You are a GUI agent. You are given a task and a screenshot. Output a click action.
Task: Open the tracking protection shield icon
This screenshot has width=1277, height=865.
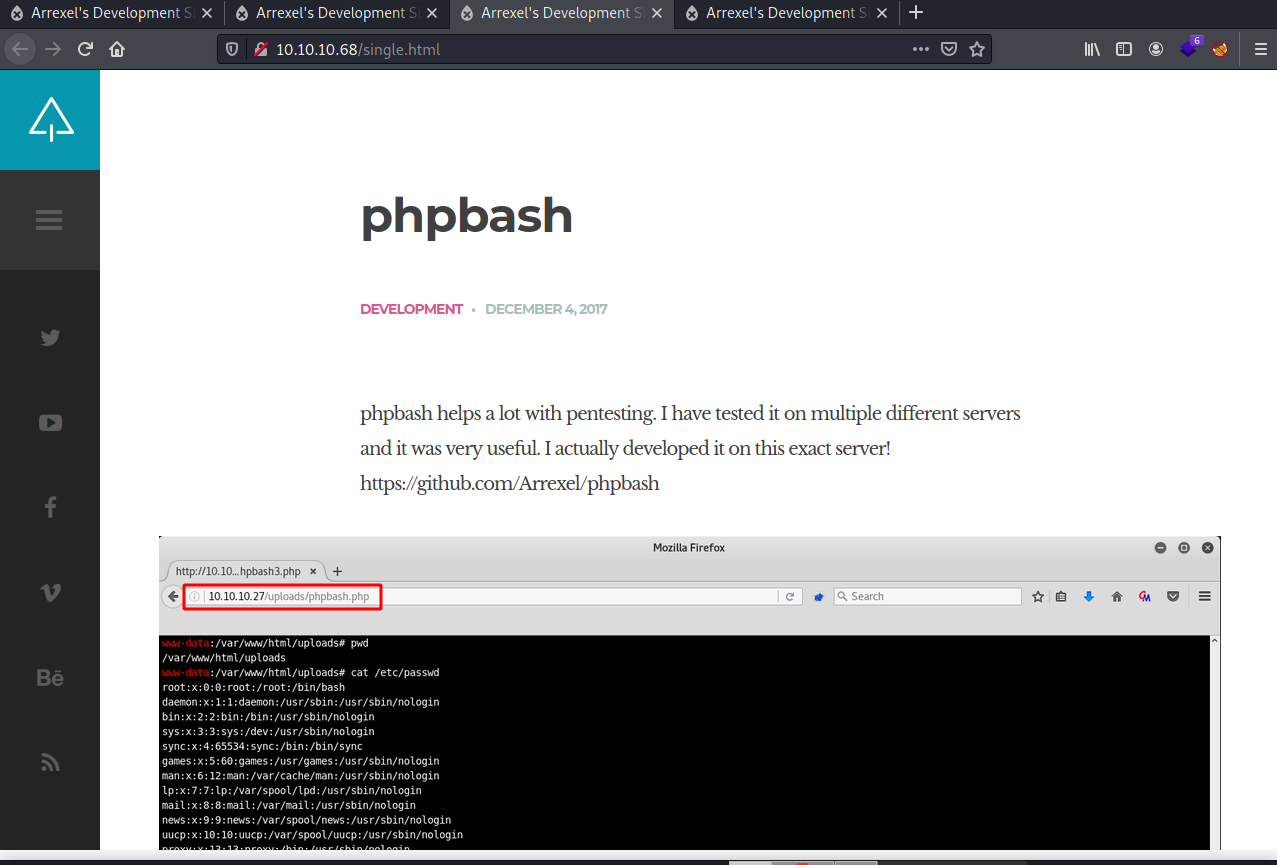point(232,49)
